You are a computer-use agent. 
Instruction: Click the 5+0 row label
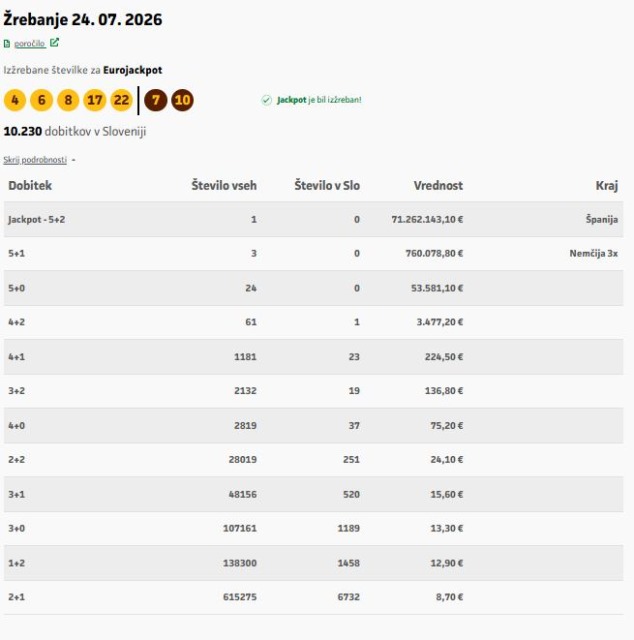click(x=17, y=288)
